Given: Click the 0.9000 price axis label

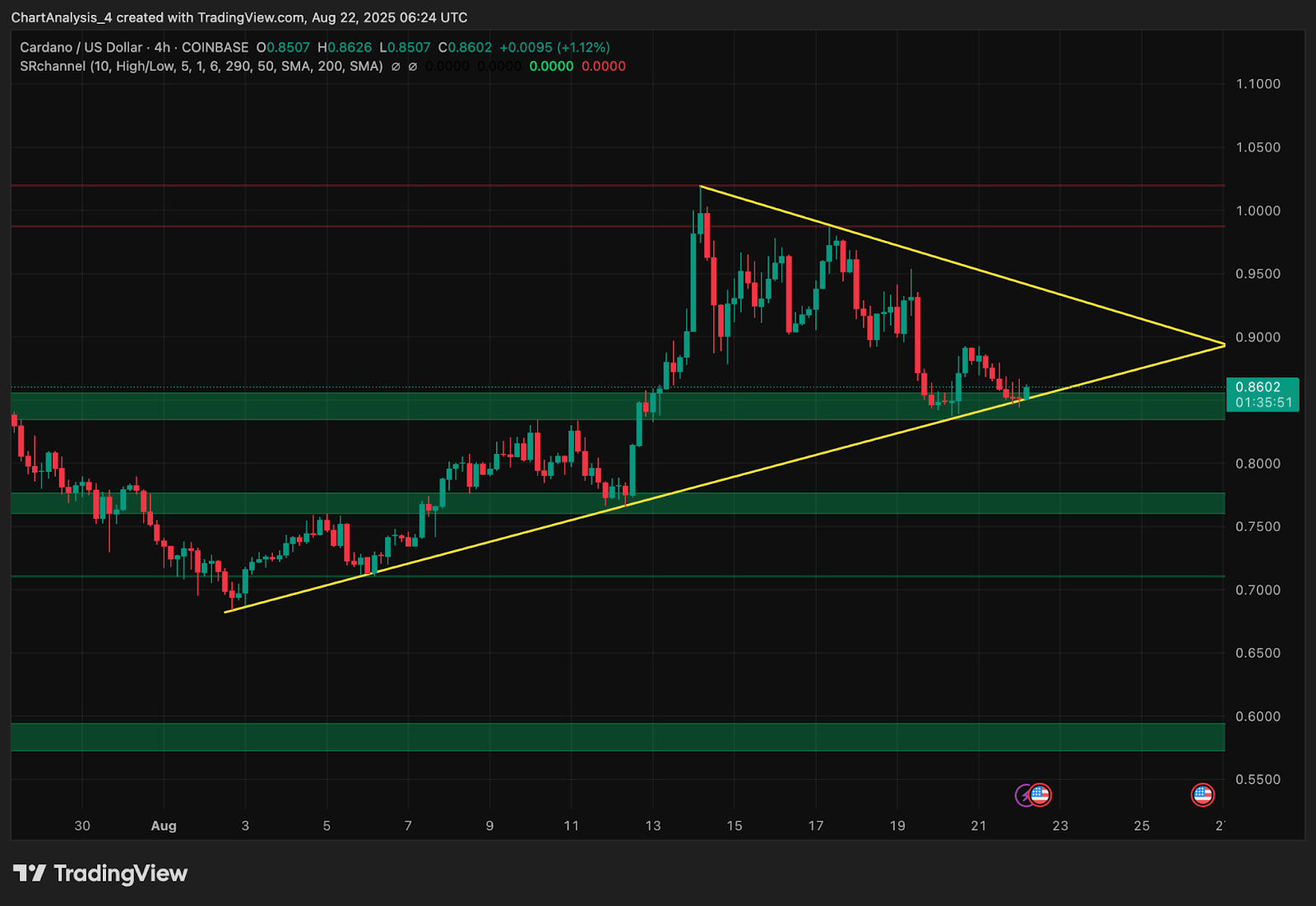Looking at the screenshot, I should 1258,337.
